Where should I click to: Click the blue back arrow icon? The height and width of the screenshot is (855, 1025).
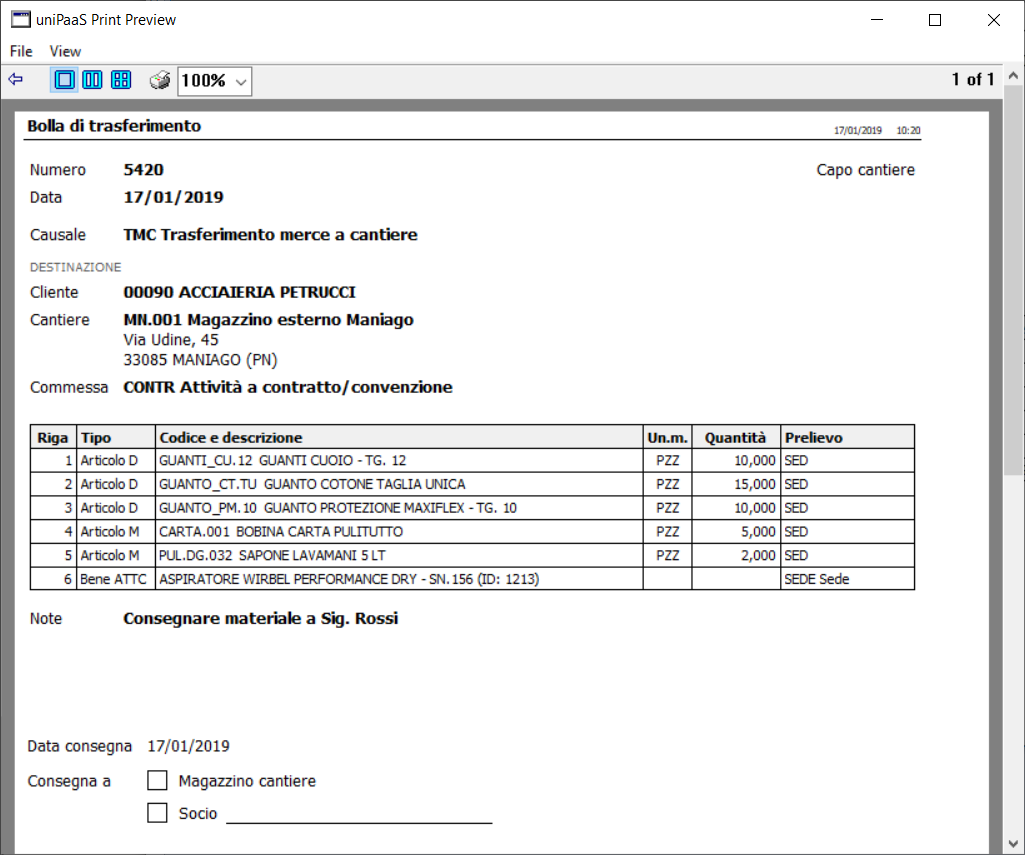[x=16, y=80]
